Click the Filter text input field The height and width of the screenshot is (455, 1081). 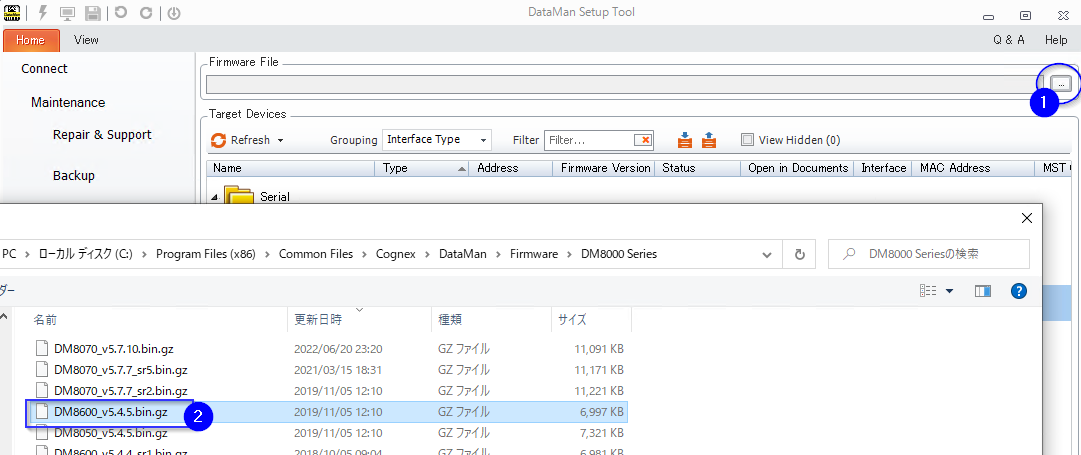tap(589, 140)
